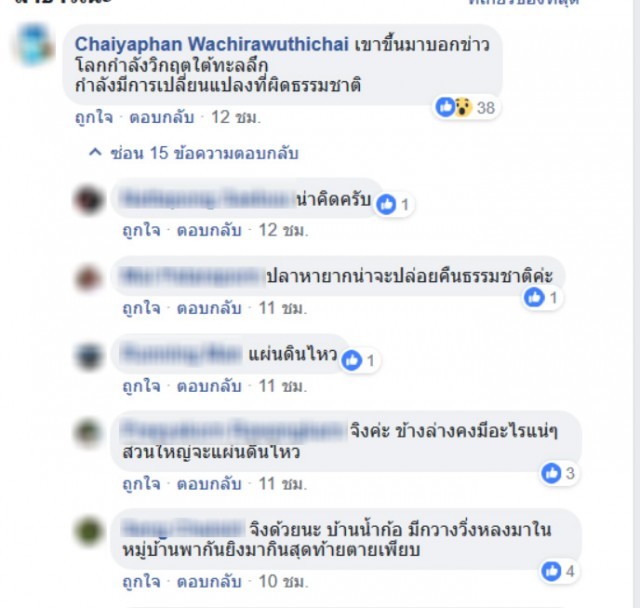Image resolution: width=640 pixels, height=608 pixels.
Task: Reply to the top comment via ตอบกลับ
Action: [x=162, y=118]
